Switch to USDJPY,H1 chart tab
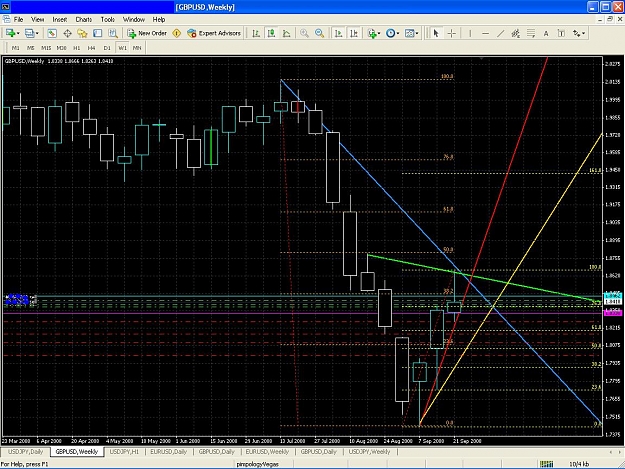The width and height of the screenshot is (625, 469). (124, 451)
